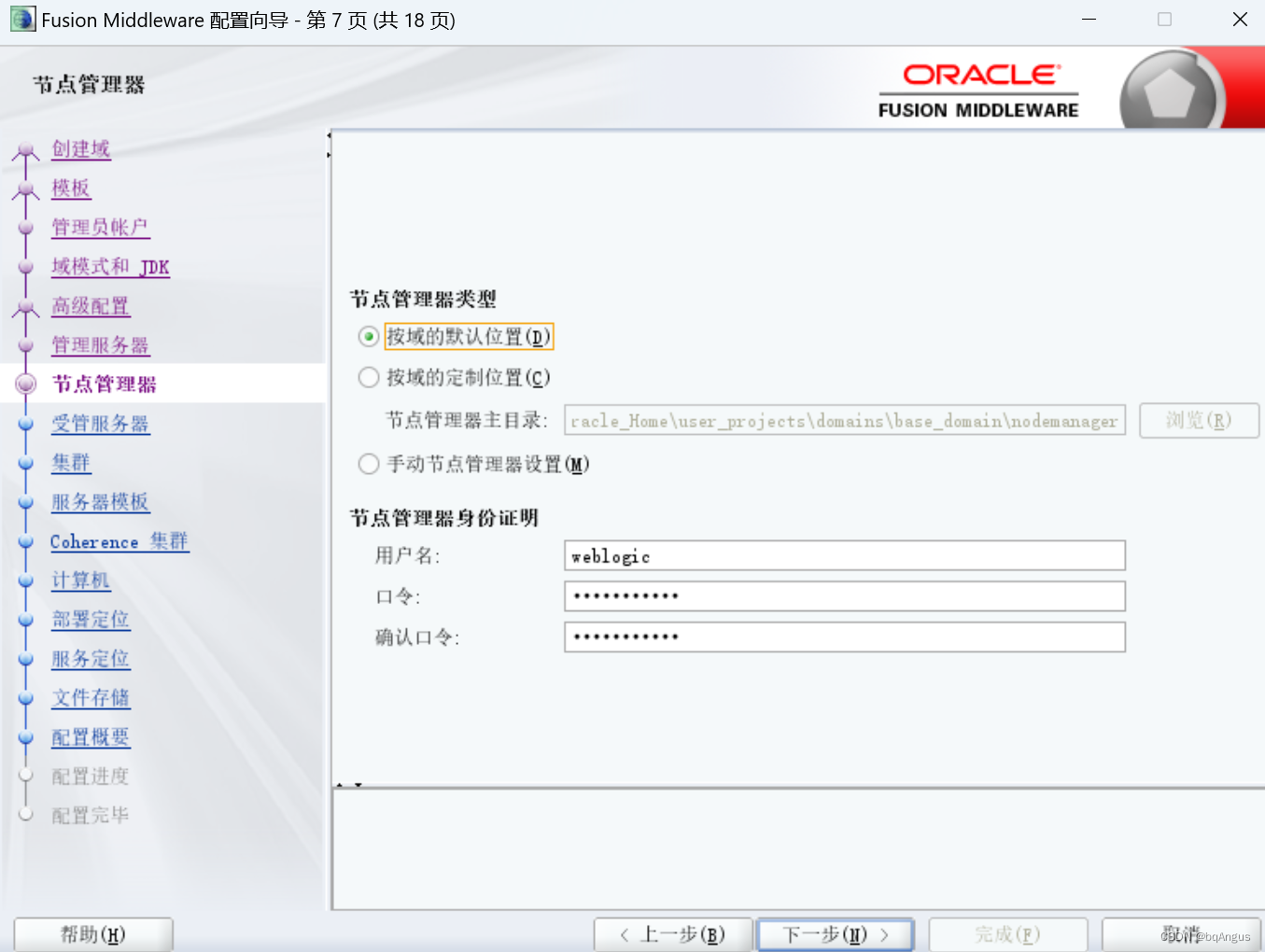1265x952 pixels.
Task: Open the 创建域 step link
Action: click(81, 149)
